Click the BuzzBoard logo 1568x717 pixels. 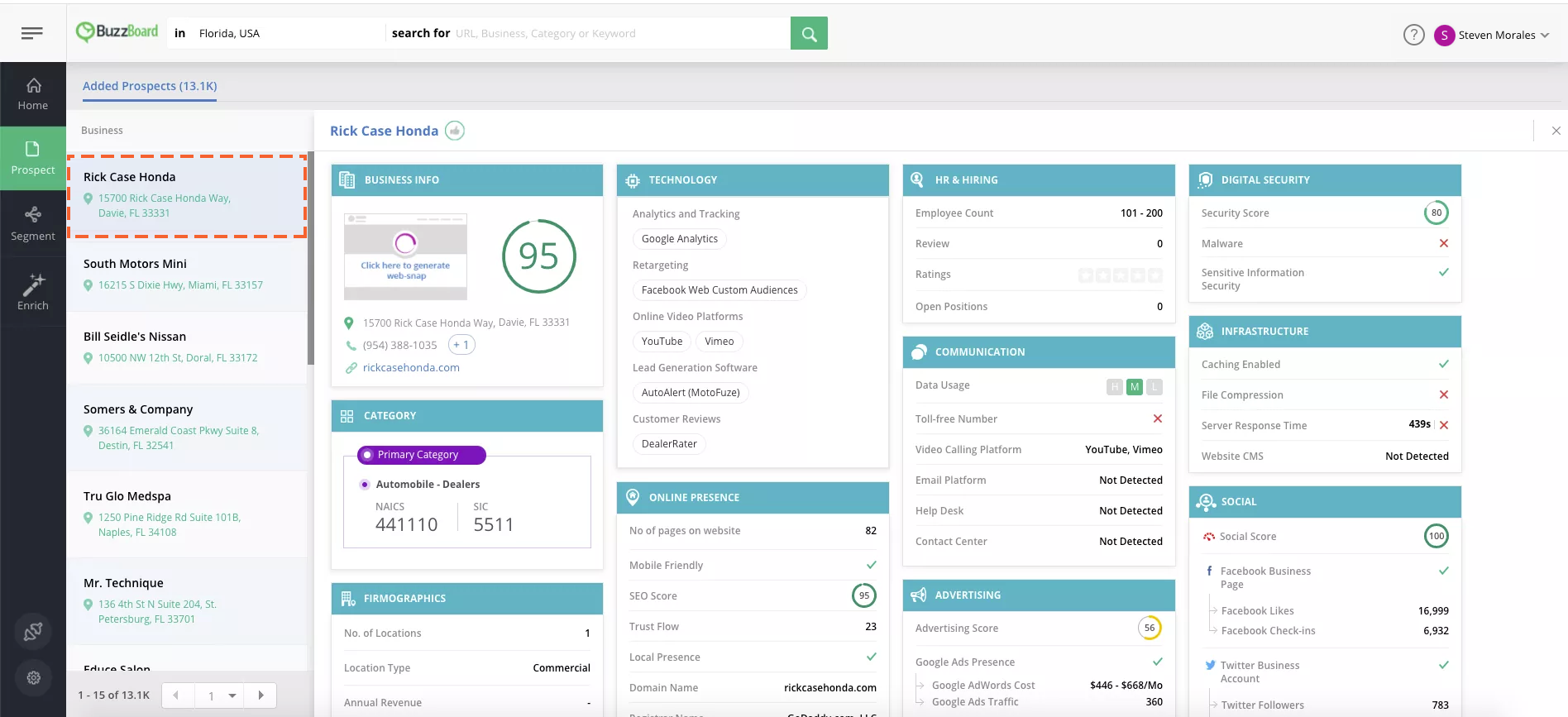pos(117,32)
